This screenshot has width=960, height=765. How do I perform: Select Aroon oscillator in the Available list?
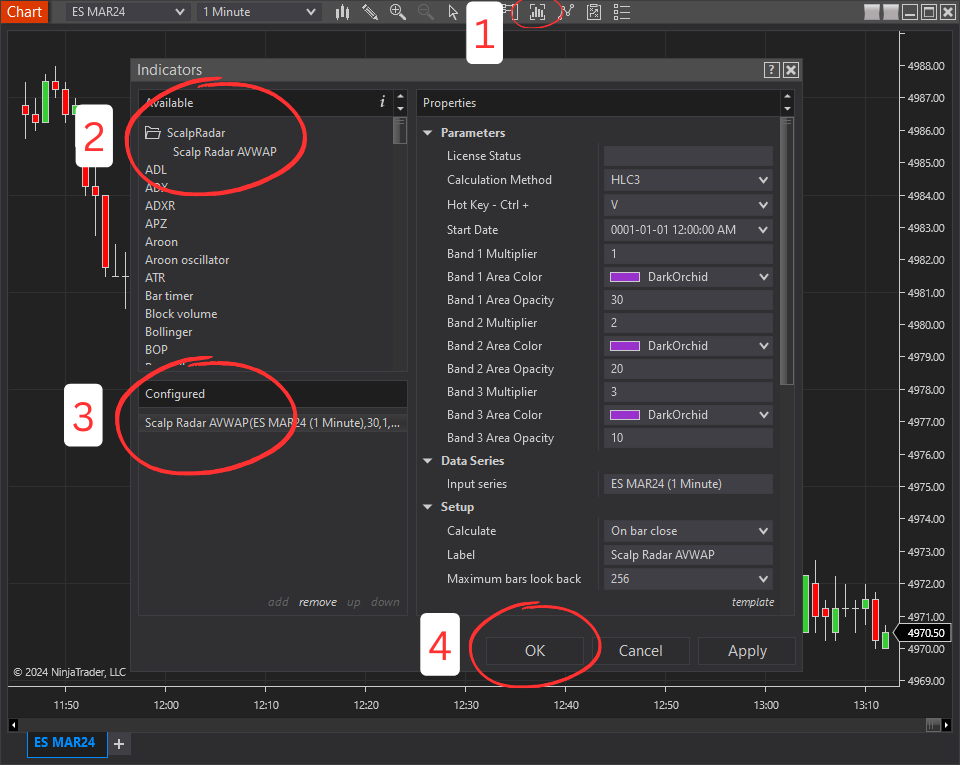pyautogui.click(x=187, y=260)
